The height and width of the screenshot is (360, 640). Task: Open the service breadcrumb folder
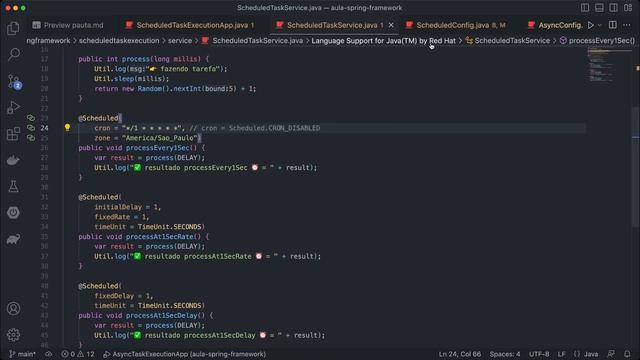click(x=180, y=40)
